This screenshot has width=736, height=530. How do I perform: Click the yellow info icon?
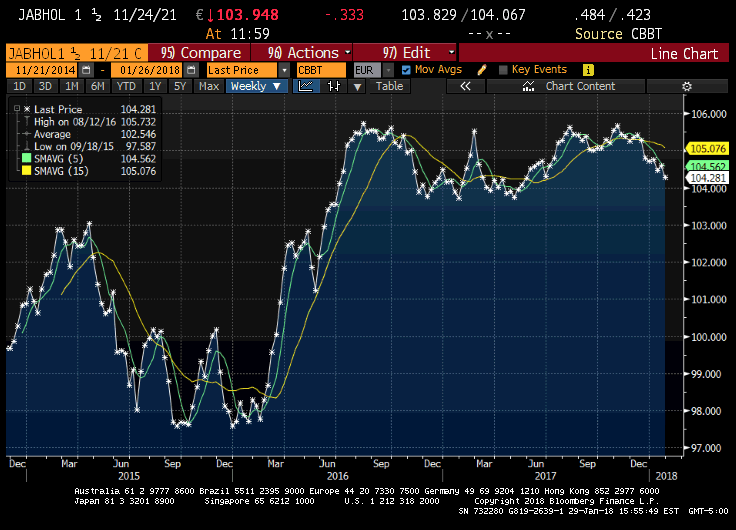click(x=588, y=70)
